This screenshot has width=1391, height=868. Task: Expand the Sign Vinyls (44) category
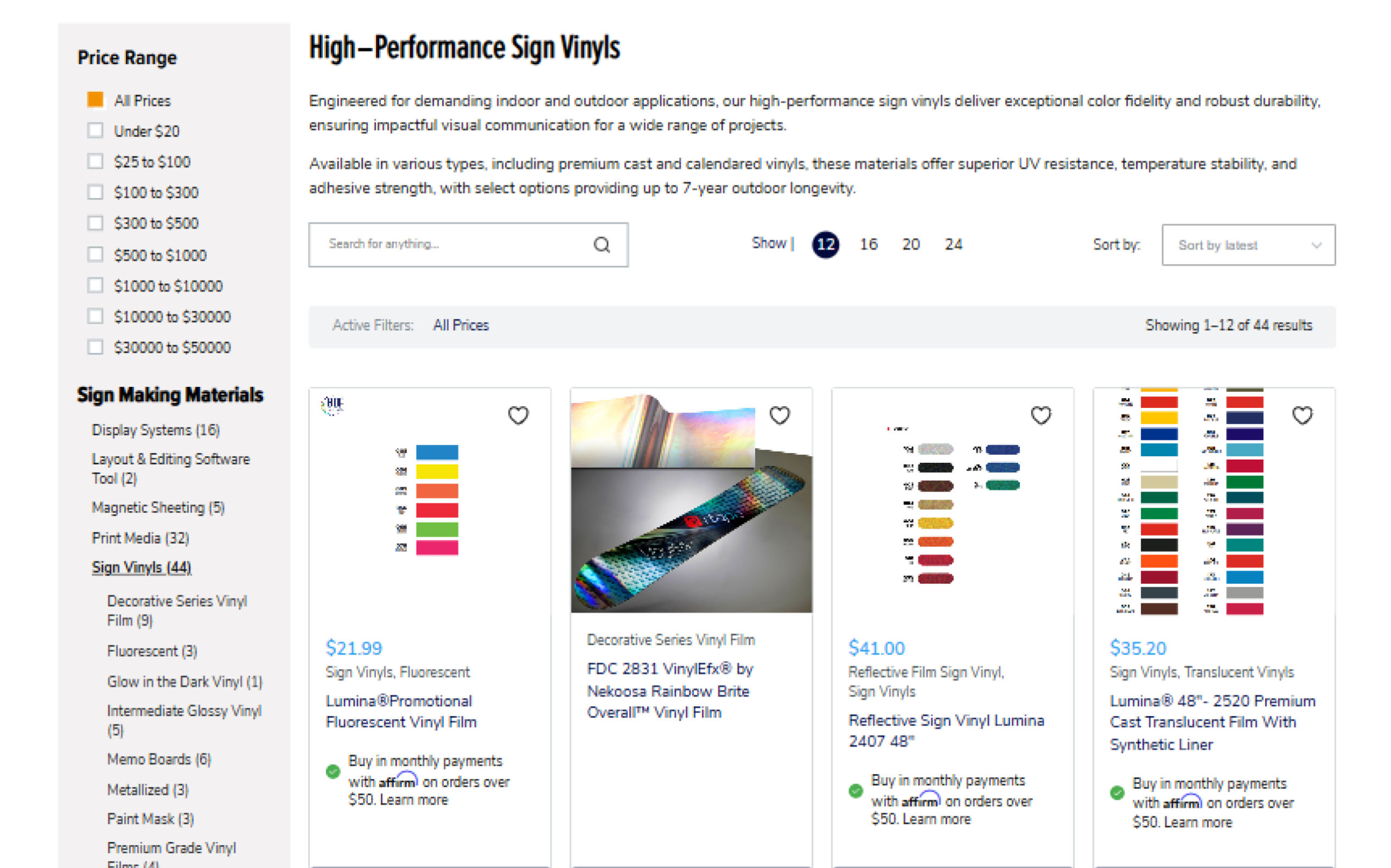(141, 567)
